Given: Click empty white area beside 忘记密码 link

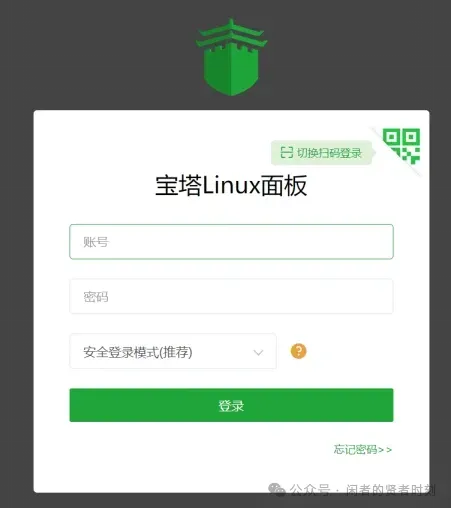Looking at the screenshot, I should tap(200, 450).
